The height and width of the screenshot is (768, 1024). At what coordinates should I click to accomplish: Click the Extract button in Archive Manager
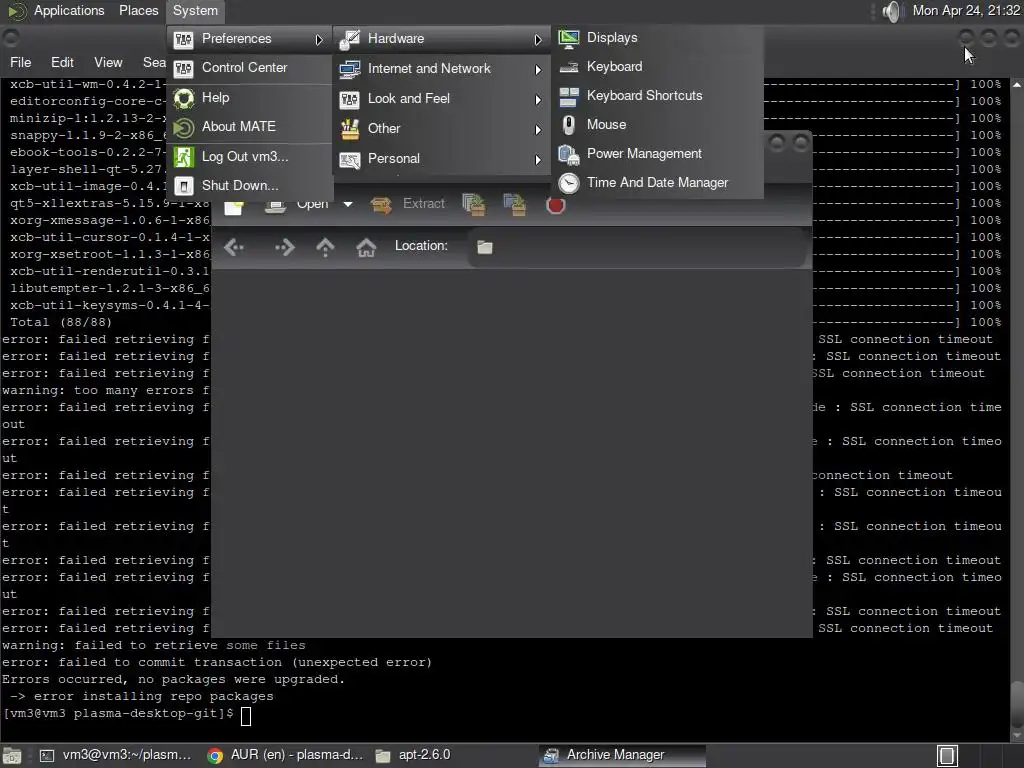point(408,204)
